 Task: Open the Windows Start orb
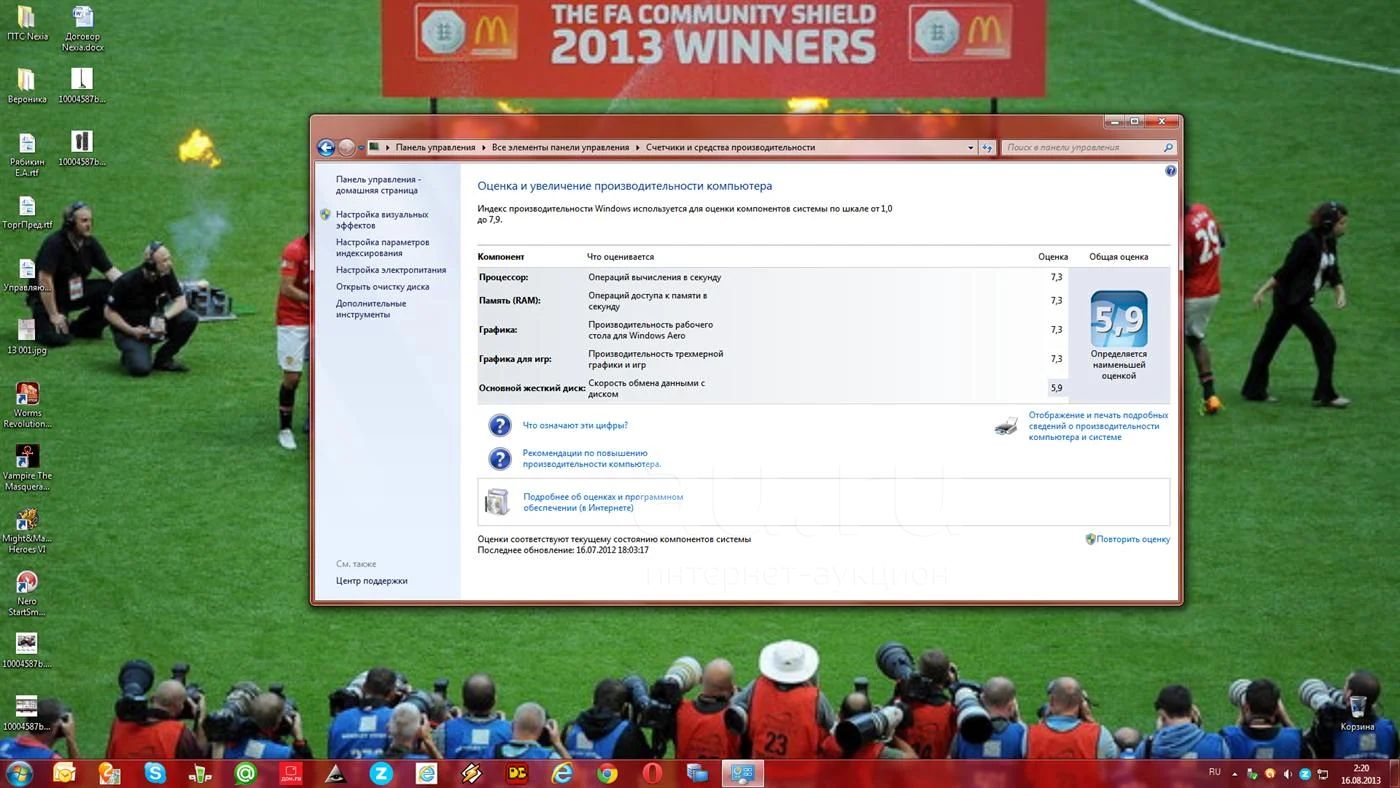(x=19, y=773)
